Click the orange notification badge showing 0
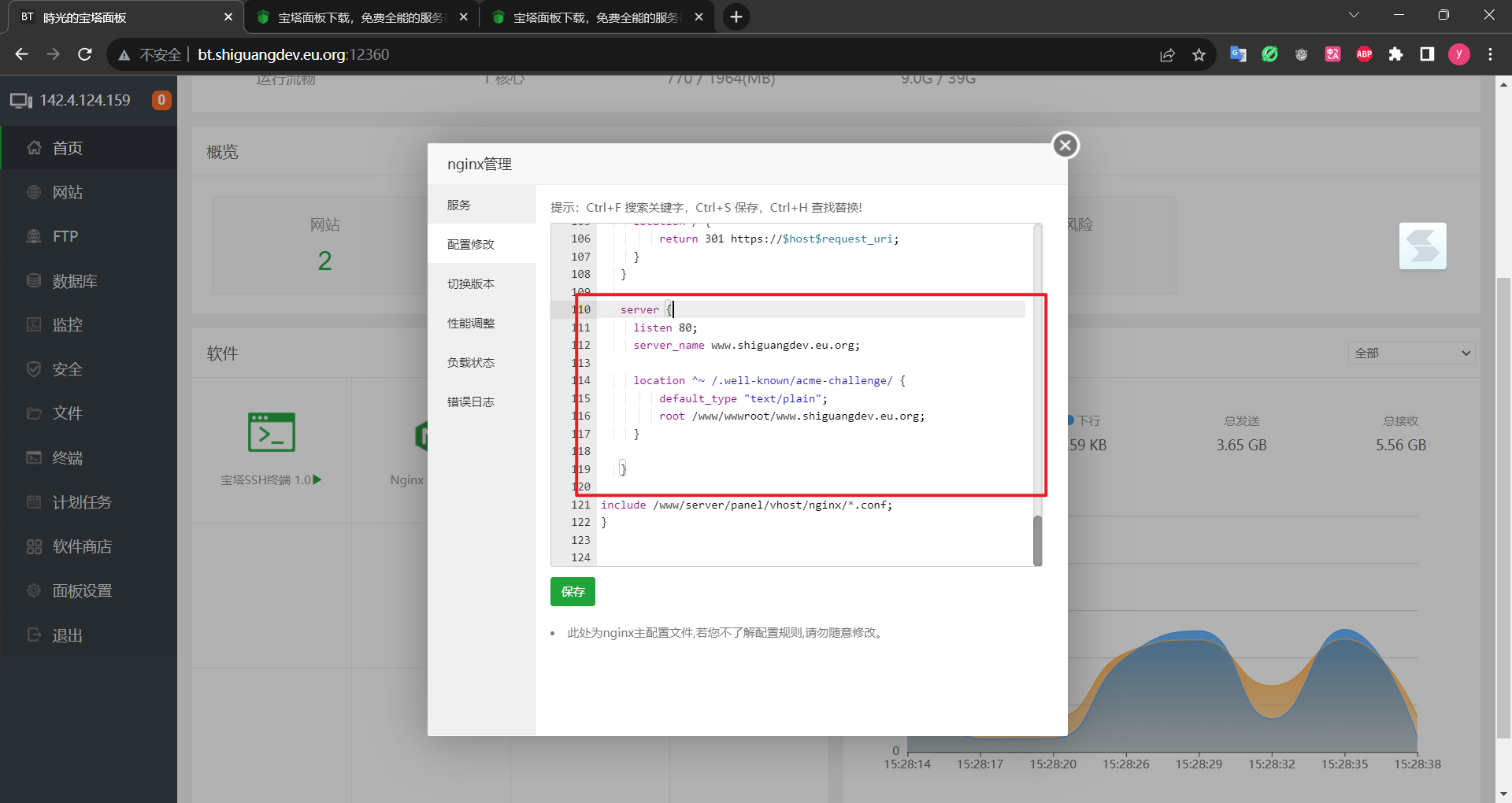The image size is (1512, 803). point(161,100)
